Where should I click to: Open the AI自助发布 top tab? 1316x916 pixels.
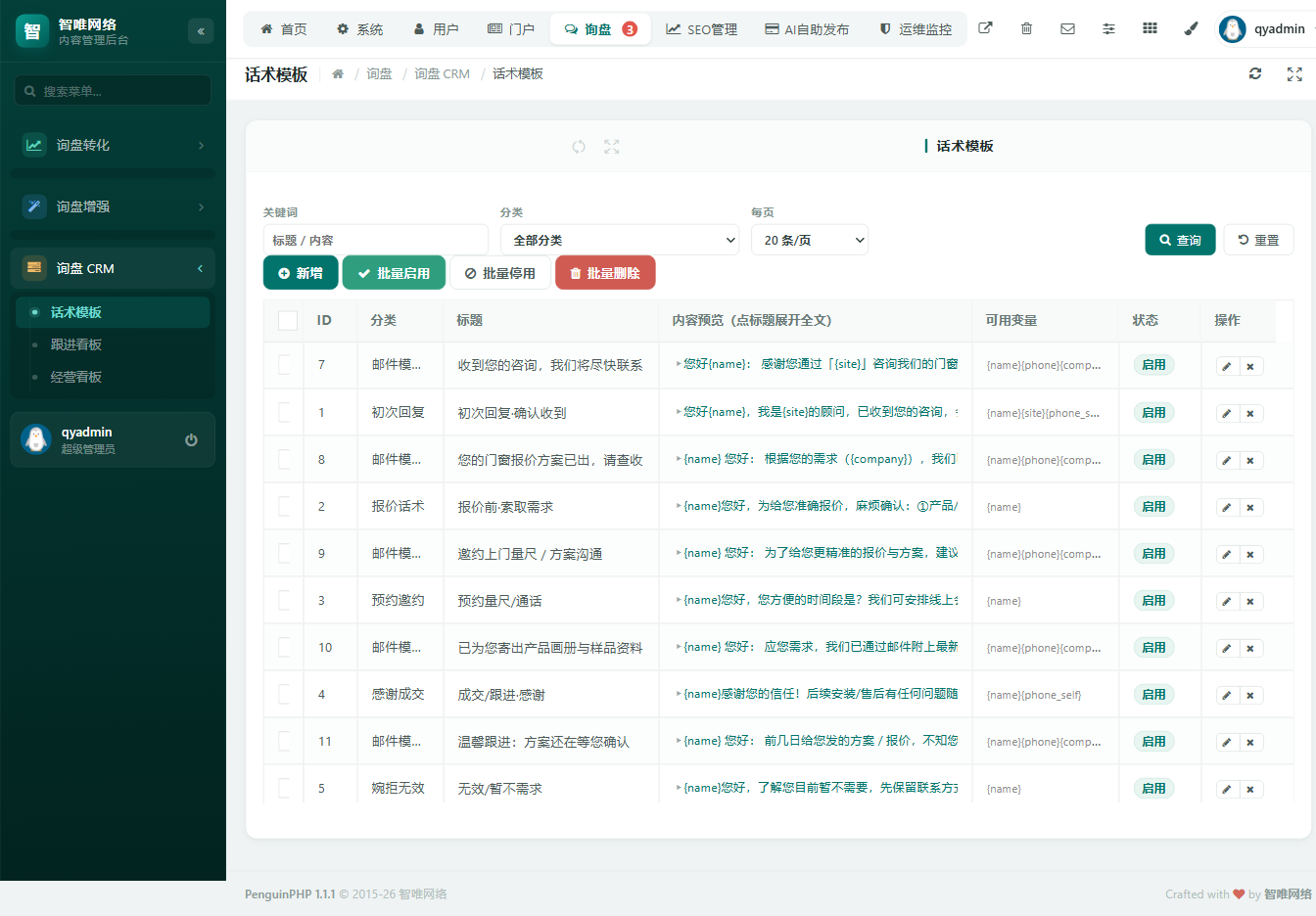point(807,29)
